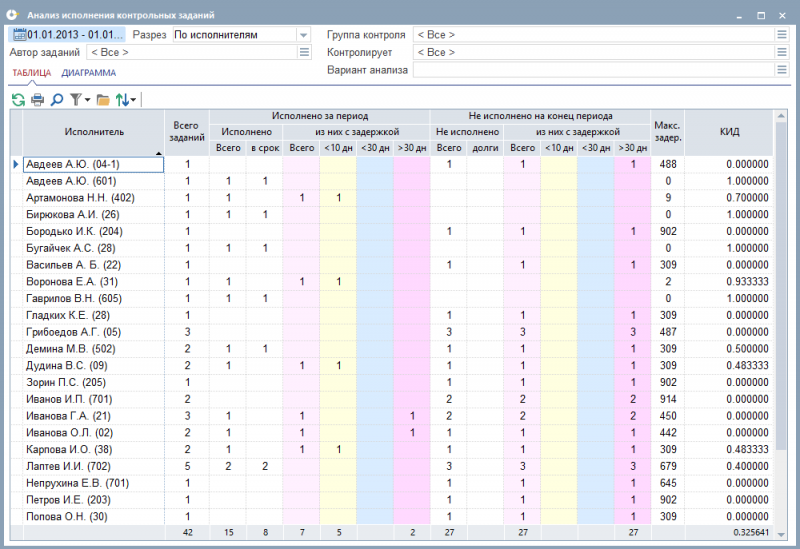Screen dimensions: 800x549
Task: Switch to the ДИАГРАММА tab
Action: point(89,73)
